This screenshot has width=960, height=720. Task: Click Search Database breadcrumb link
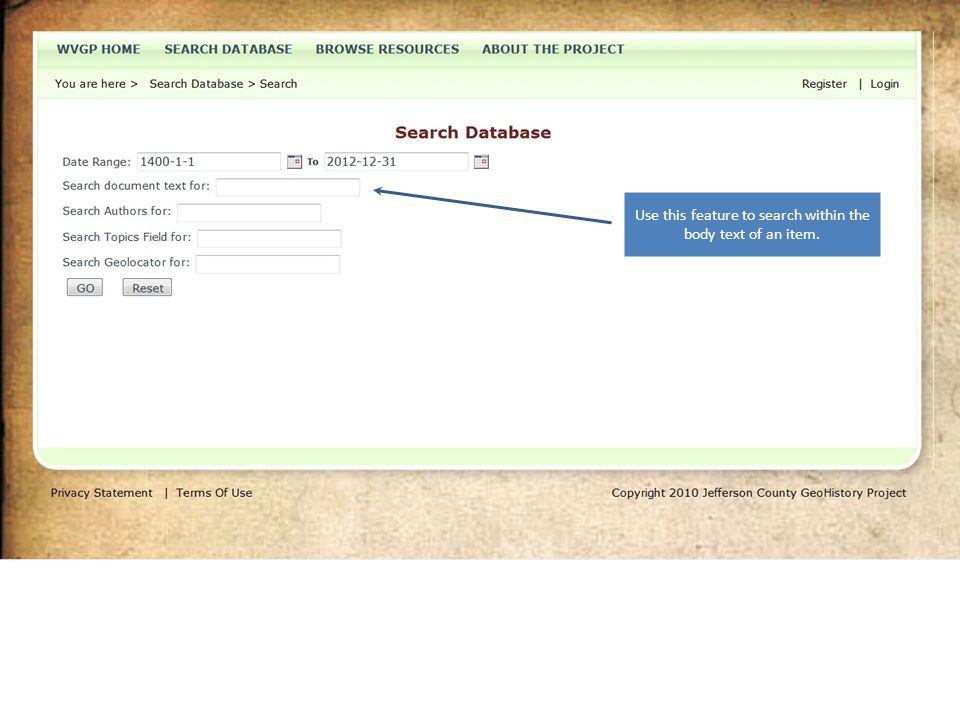click(x=196, y=84)
